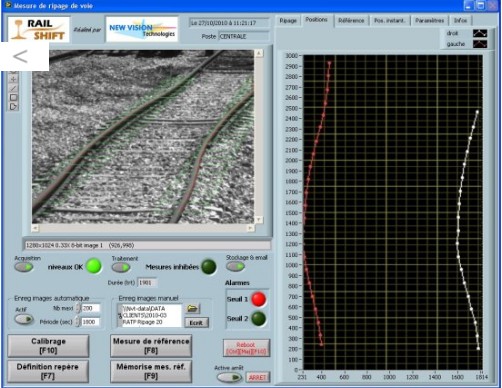
Task: Switch to the Ripage tab
Action: pyautogui.click(x=288, y=21)
